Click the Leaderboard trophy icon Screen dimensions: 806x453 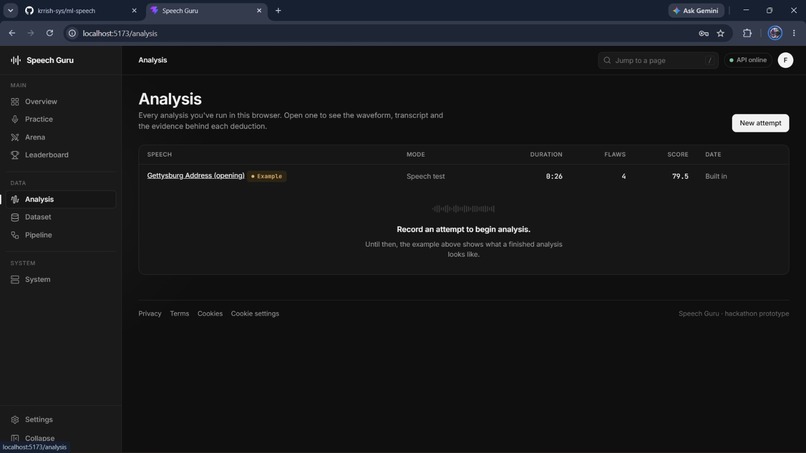[15, 155]
